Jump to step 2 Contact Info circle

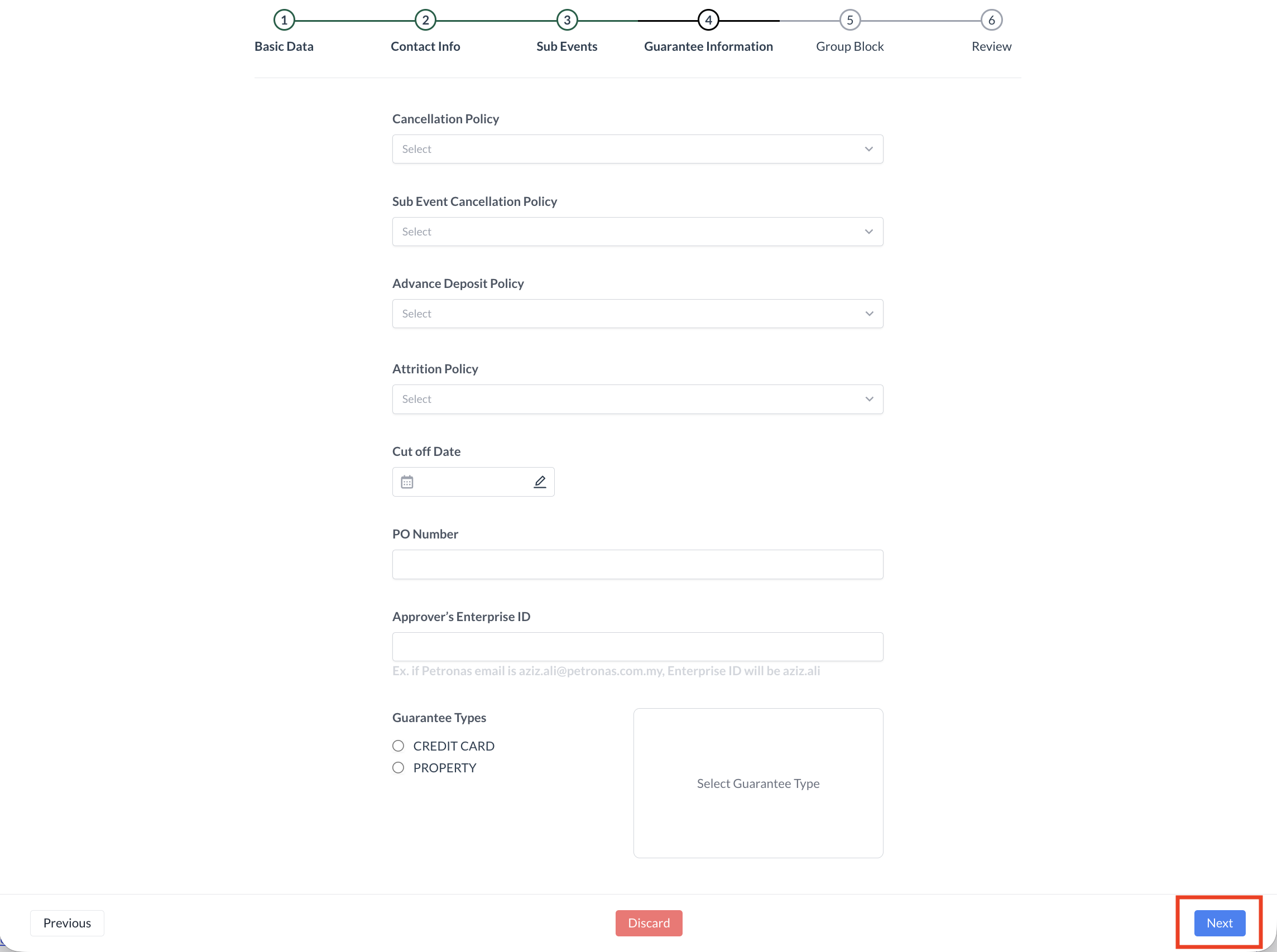point(425,20)
